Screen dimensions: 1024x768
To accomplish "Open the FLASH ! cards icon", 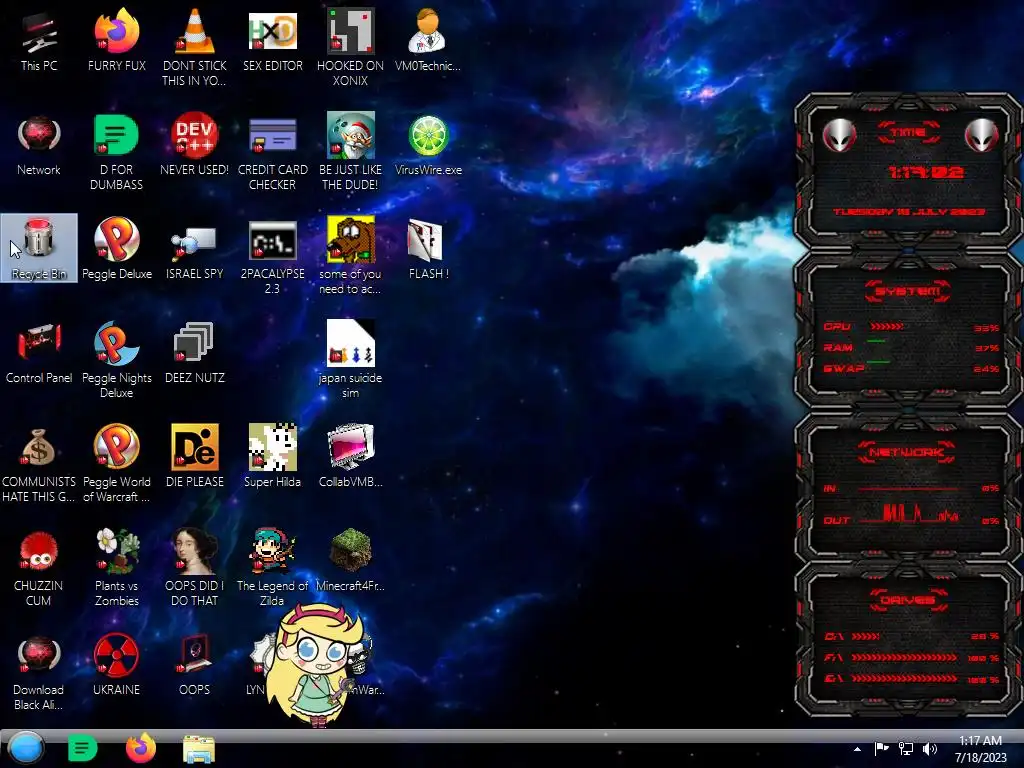I will coord(428,248).
